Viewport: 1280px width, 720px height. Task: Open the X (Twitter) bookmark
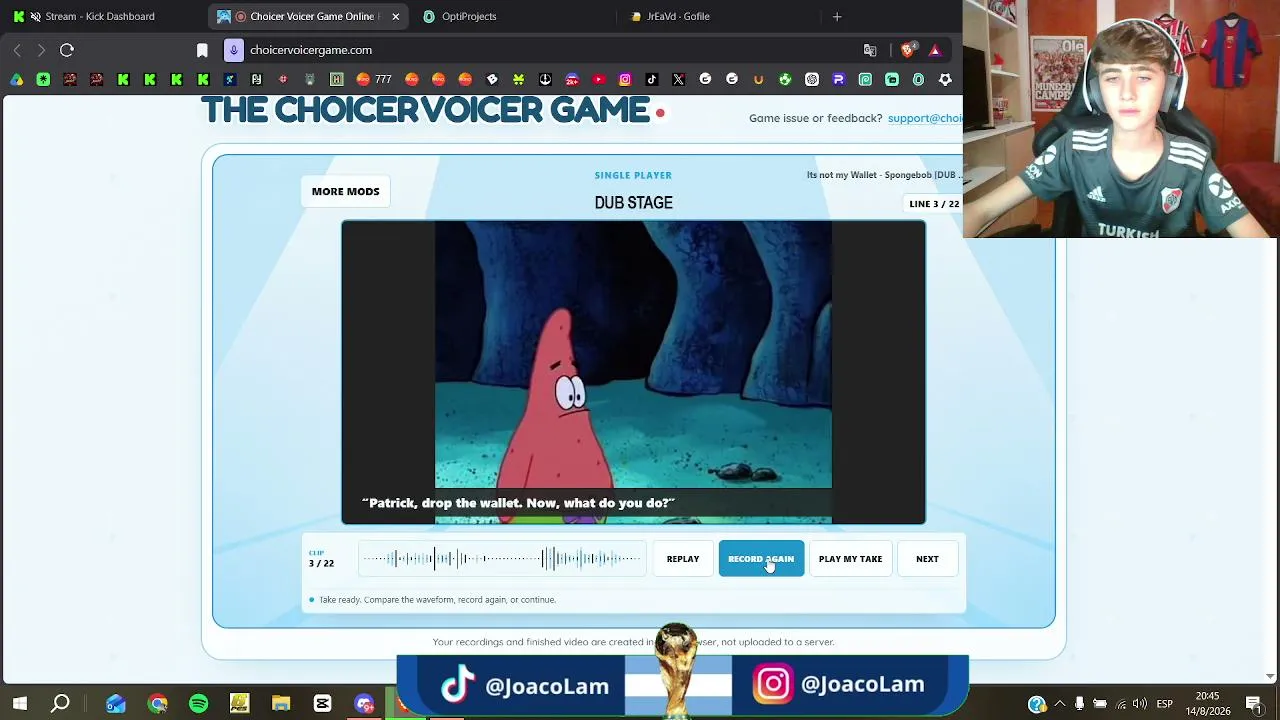tap(679, 80)
